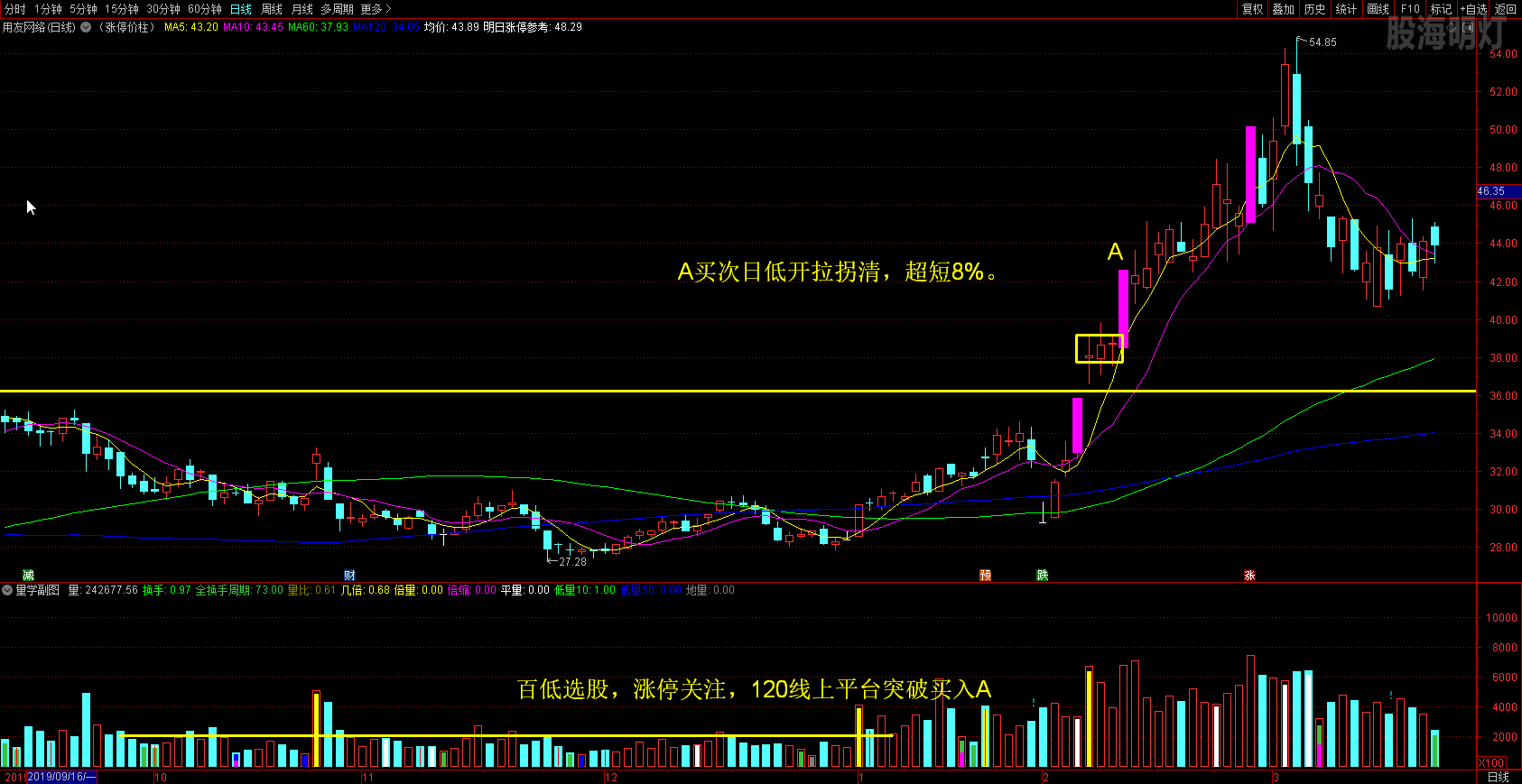Click the 量比: 0.61 value
Image resolution: width=1522 pixels, height=784 pixels.
311,590
